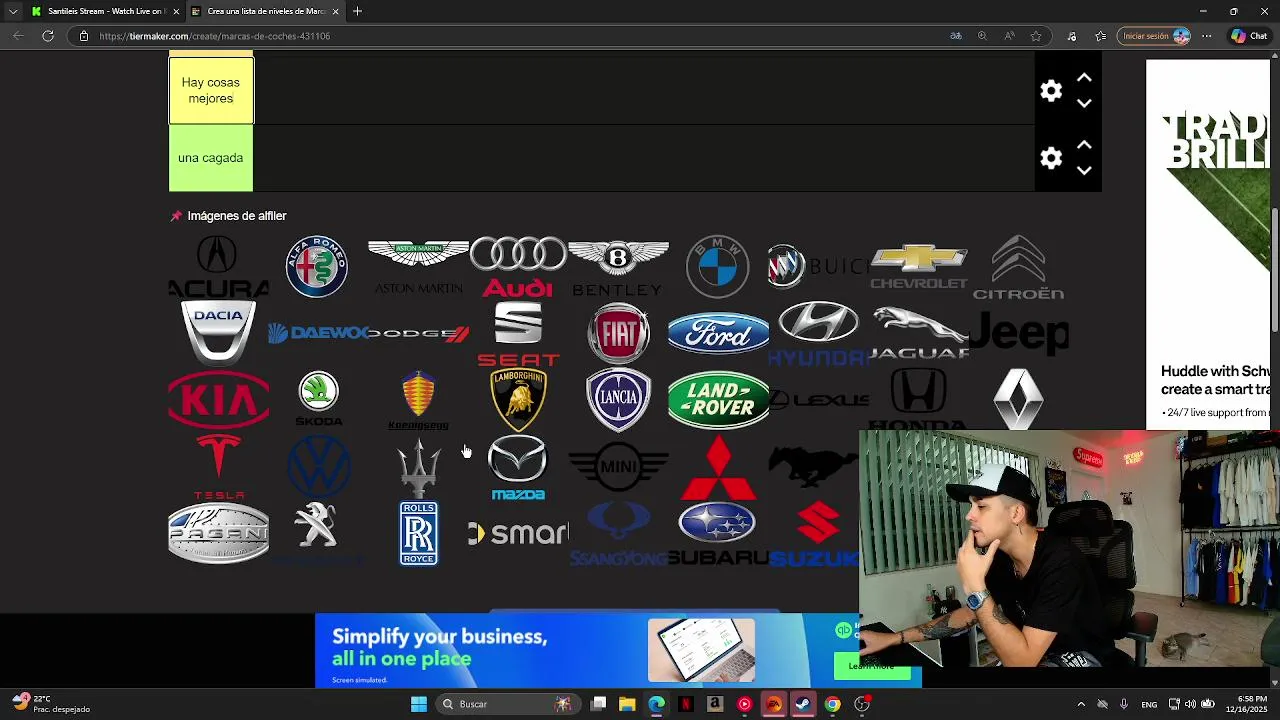Open a new browser tab
This screenshot has height=720, width=1280.
tap(357, 11)
